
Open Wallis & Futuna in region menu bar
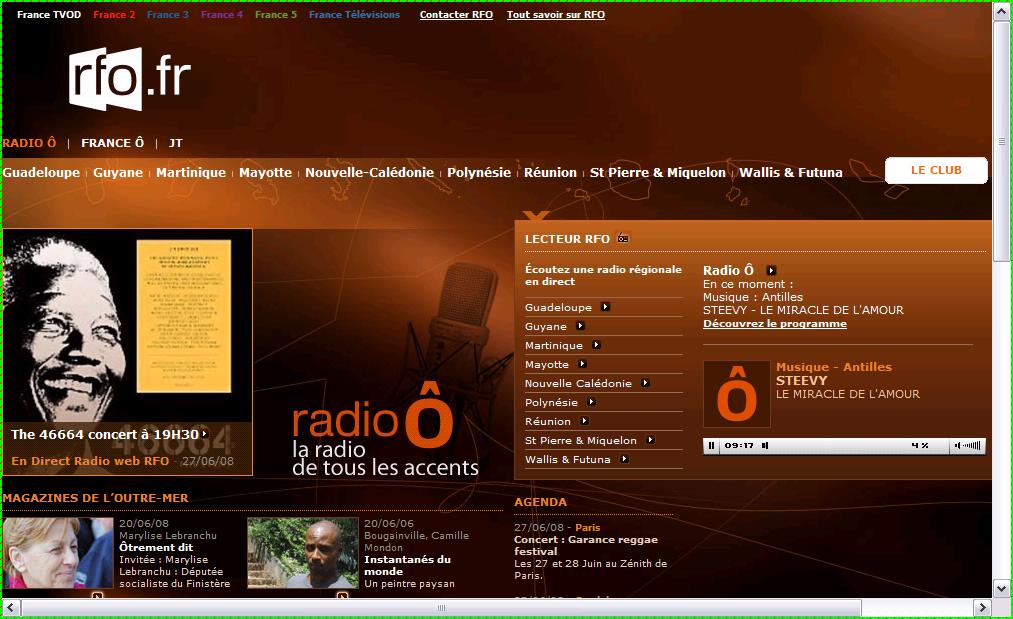791,173
